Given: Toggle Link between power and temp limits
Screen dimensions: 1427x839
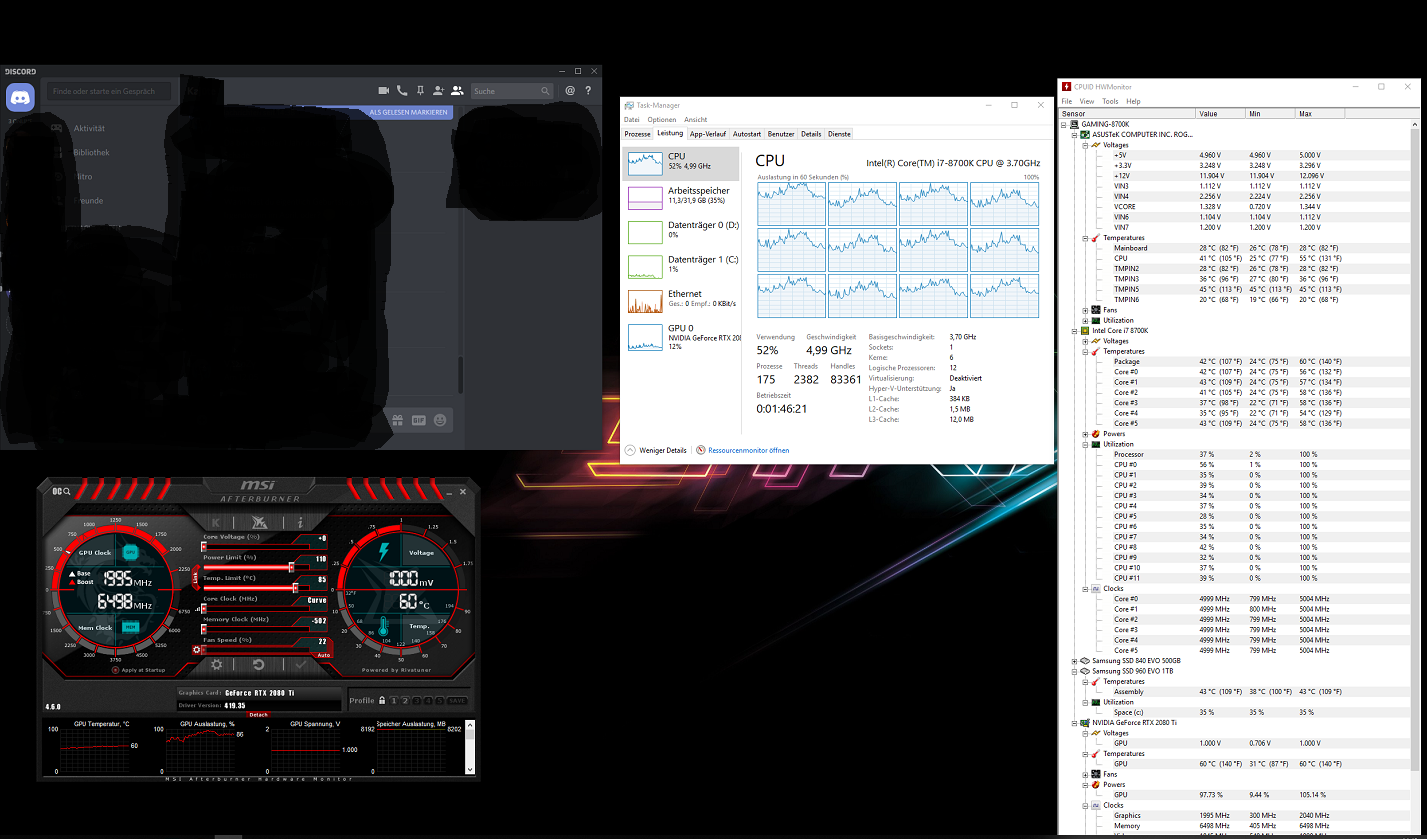Looking at the screenshot, I should (x=196, y=576).
